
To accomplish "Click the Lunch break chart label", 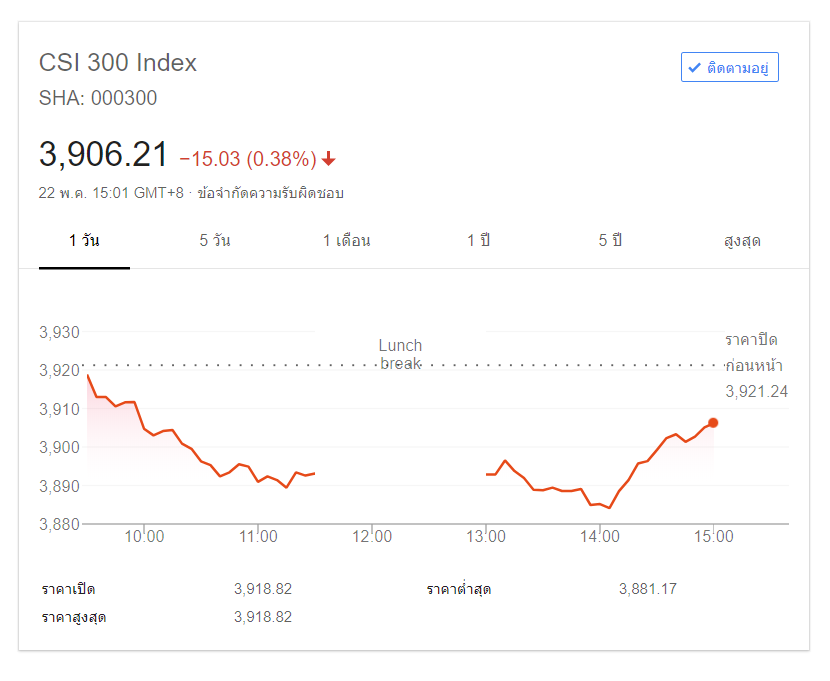I will coord(400,354).
